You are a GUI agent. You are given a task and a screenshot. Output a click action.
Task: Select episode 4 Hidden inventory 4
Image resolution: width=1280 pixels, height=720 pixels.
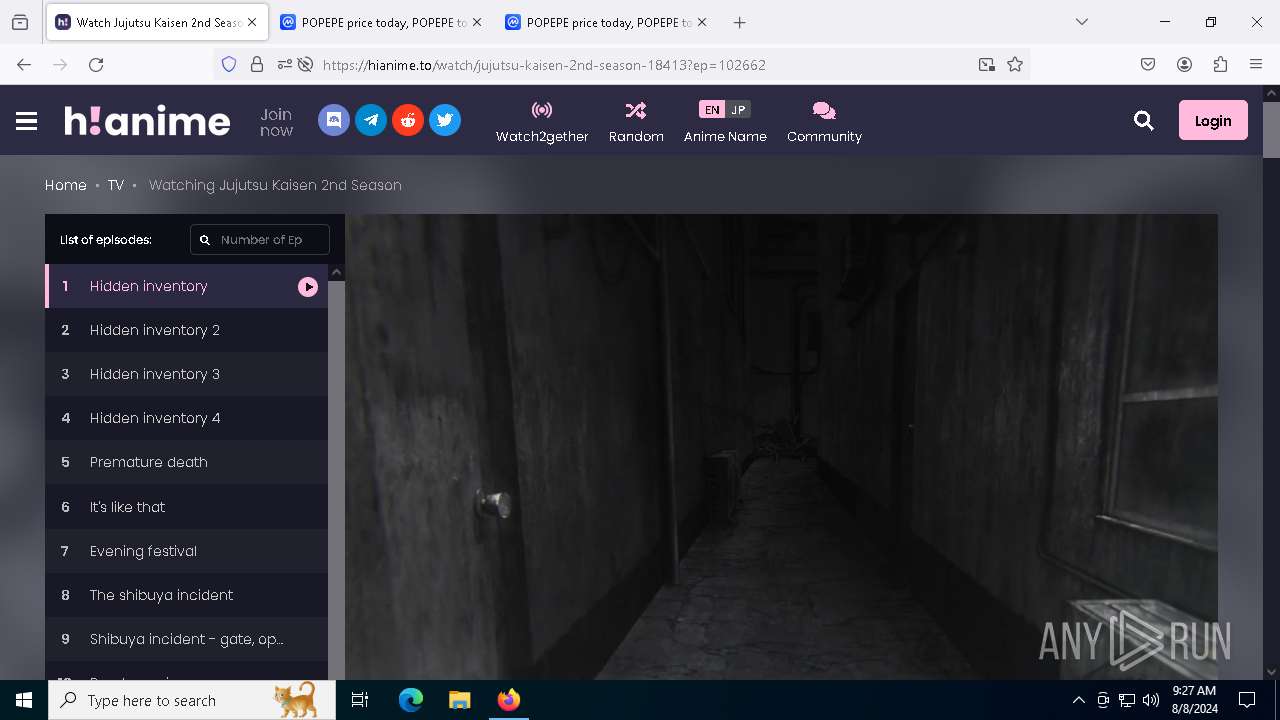pyautogui.click(x=187, y=418)
